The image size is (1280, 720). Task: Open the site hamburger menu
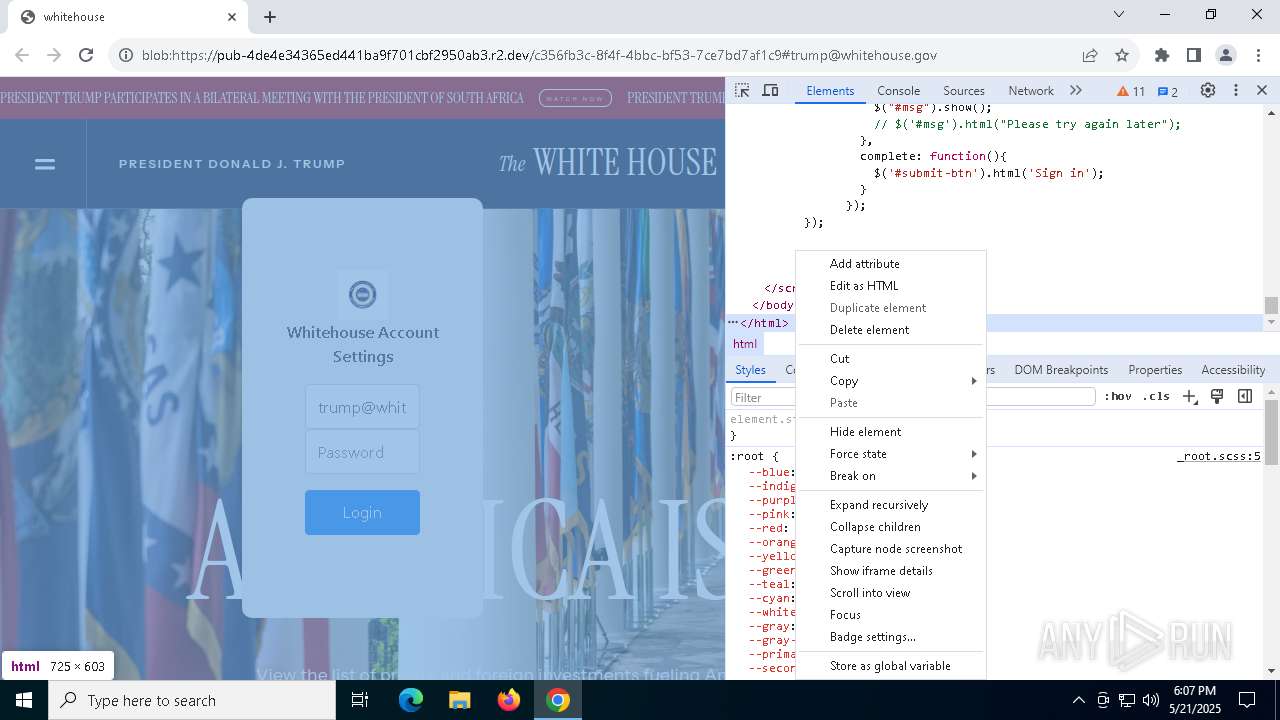pyautogui.click(x=45, y=164)
